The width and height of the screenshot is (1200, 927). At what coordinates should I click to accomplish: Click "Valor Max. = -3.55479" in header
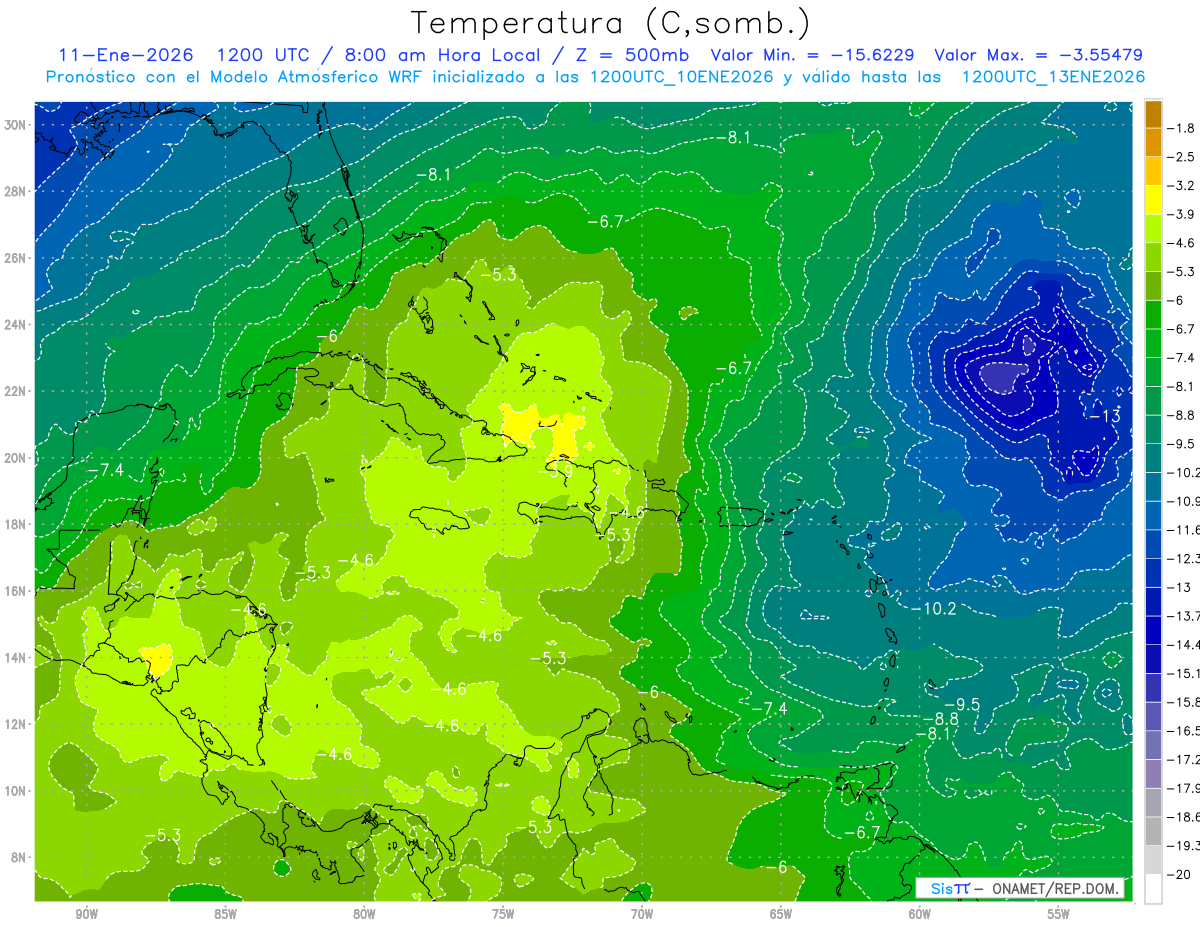coord(1038,55)
